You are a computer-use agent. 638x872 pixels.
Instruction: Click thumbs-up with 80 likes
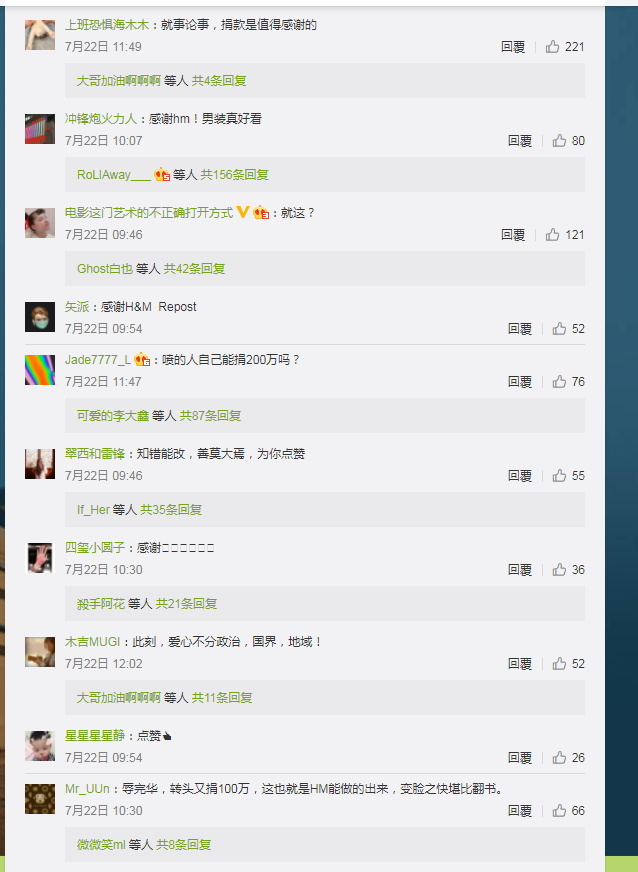[x=559, y=141]
